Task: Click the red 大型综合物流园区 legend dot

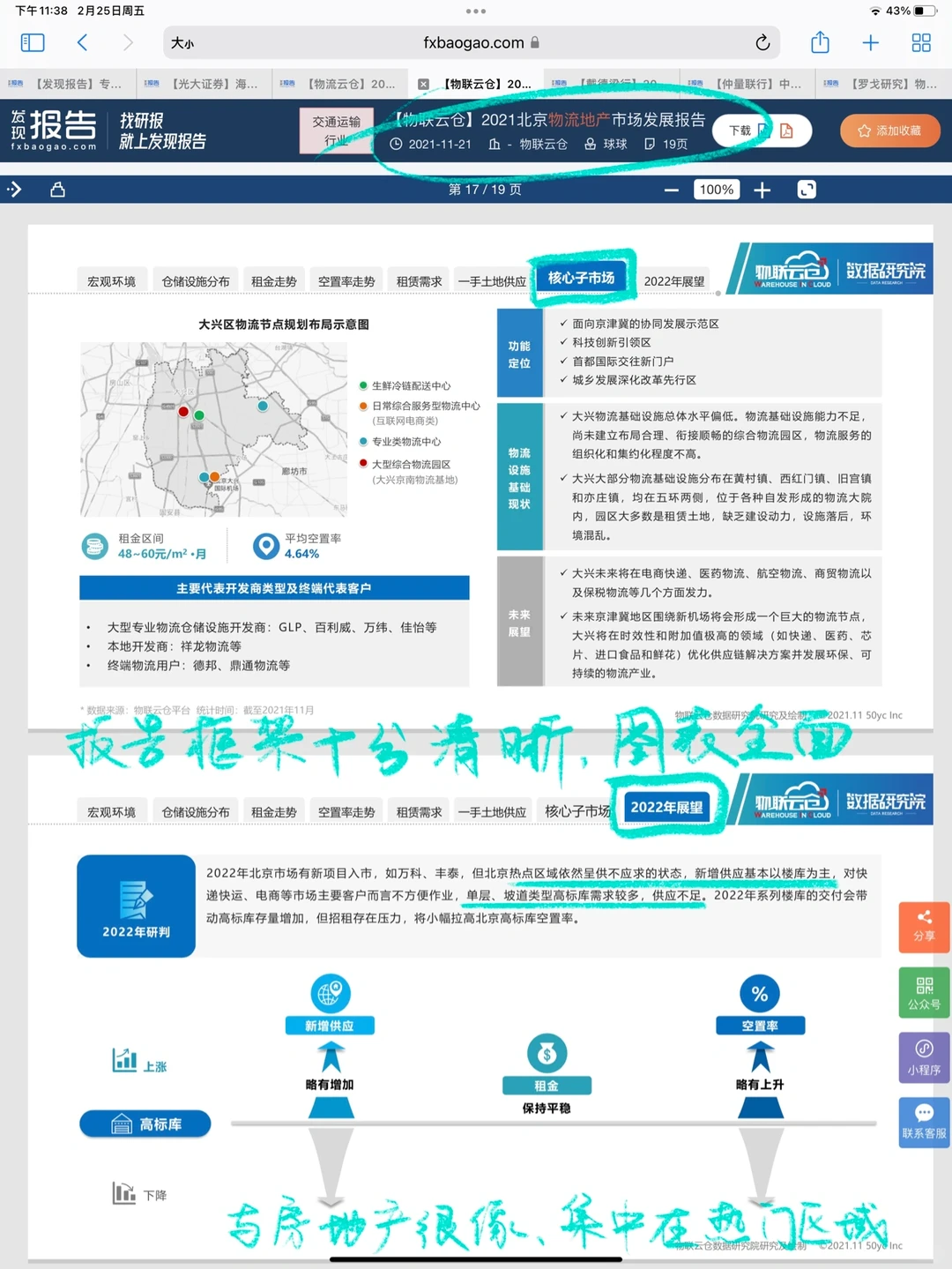Action: [x=363, y=464]
